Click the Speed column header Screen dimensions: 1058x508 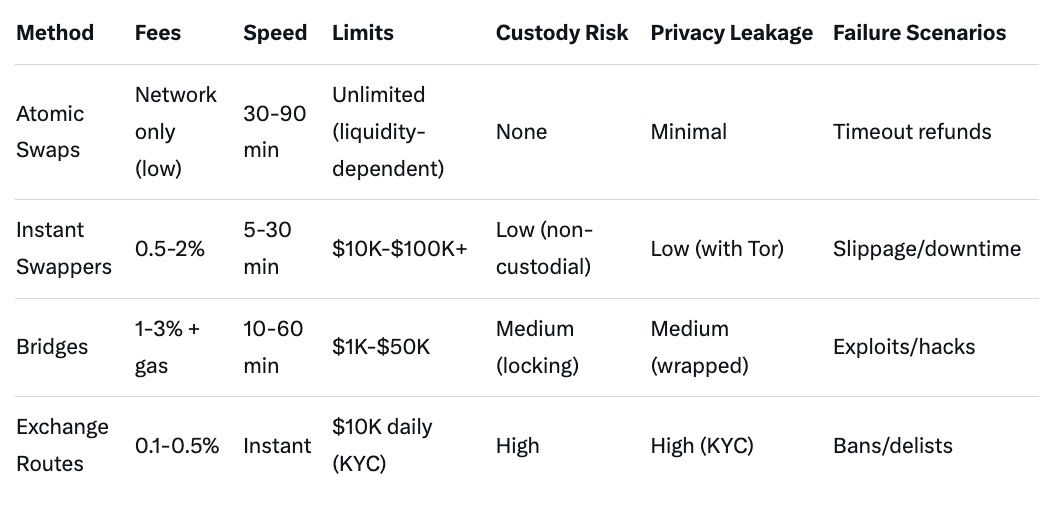tap(274, 32)
